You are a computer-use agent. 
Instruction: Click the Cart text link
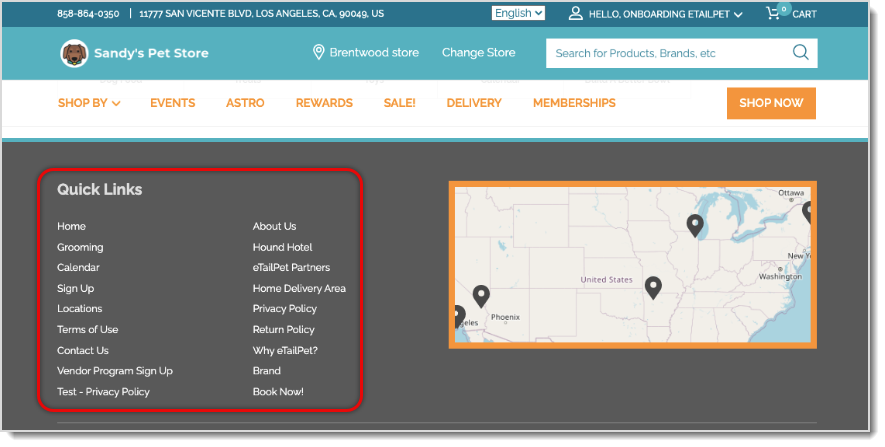tap(804, 14)
